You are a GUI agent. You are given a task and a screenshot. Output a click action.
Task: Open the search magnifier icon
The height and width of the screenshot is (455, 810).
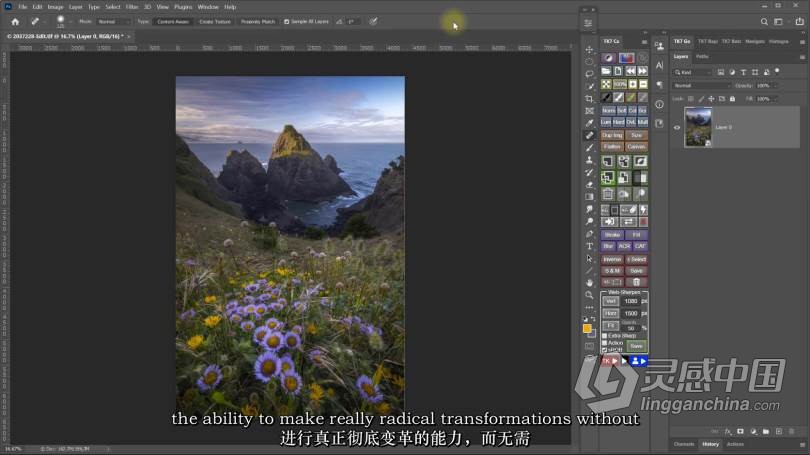764,22
